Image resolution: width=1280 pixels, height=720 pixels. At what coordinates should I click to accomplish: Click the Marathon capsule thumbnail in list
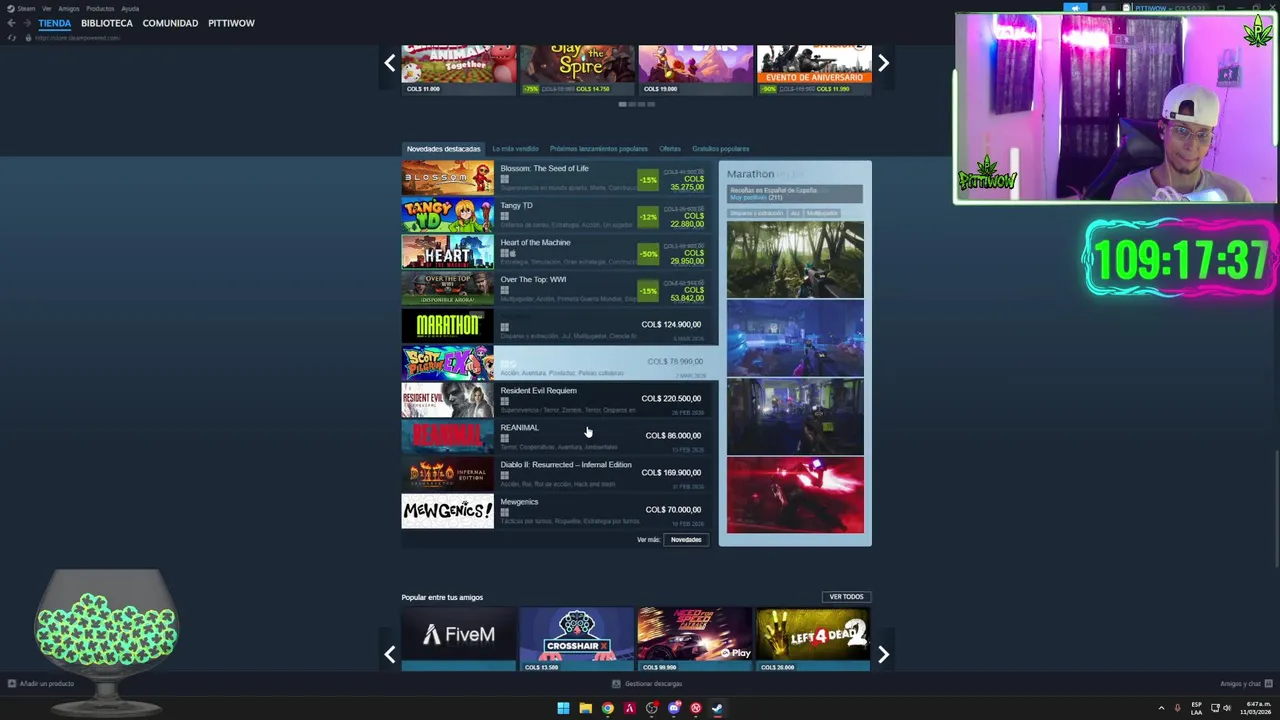pyautogui.click(x=447, y=326)
